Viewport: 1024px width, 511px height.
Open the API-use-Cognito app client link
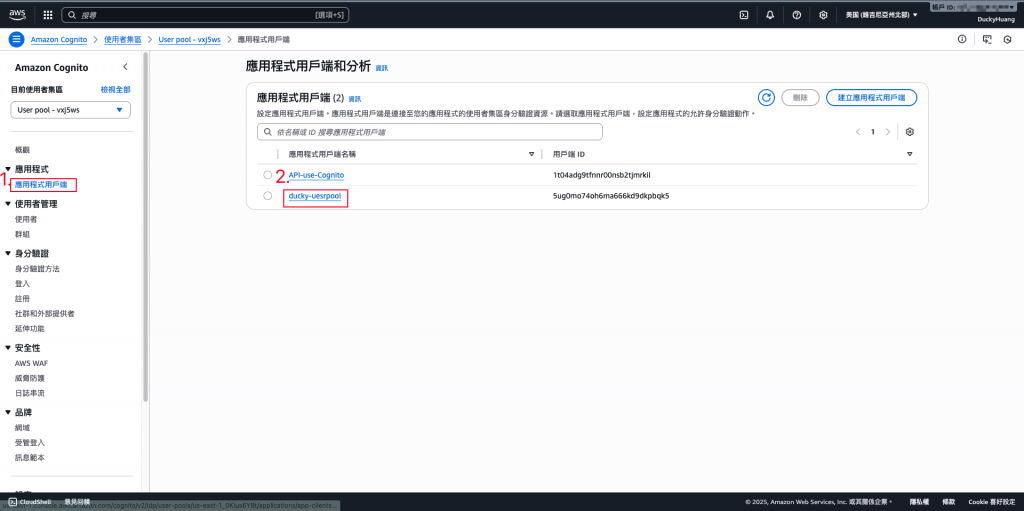(x=316, y=175)
